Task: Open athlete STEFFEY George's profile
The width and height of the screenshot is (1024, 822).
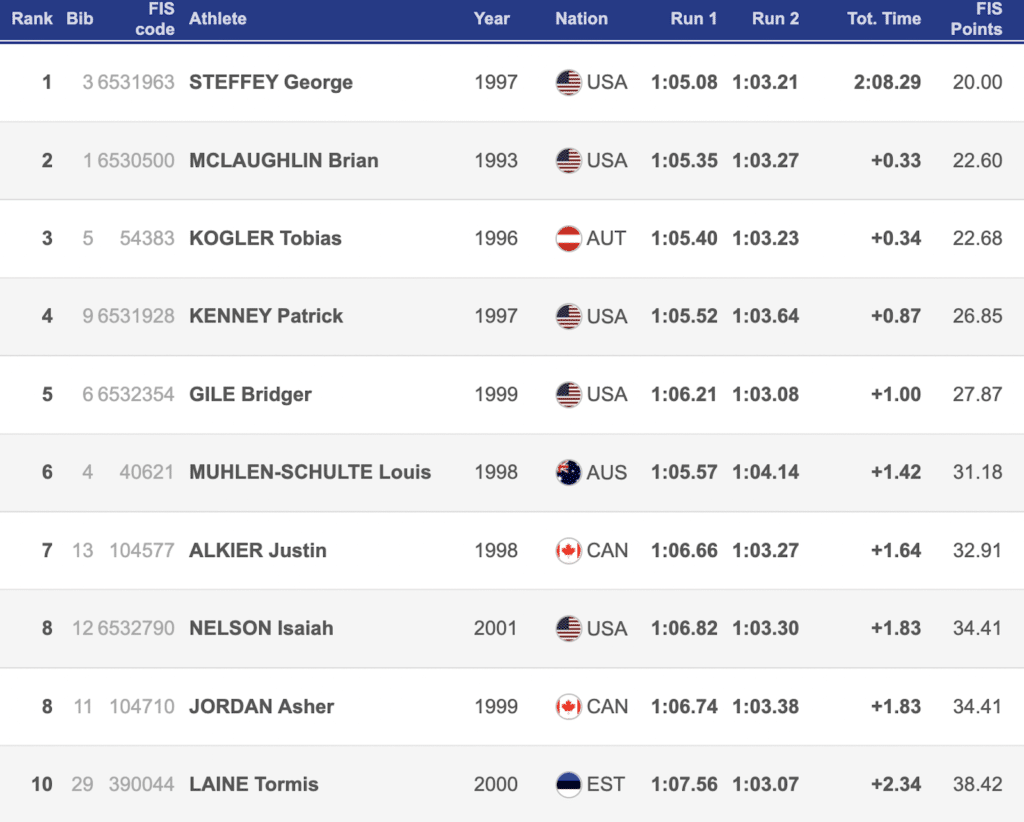Action: click(x=270, y=83)
